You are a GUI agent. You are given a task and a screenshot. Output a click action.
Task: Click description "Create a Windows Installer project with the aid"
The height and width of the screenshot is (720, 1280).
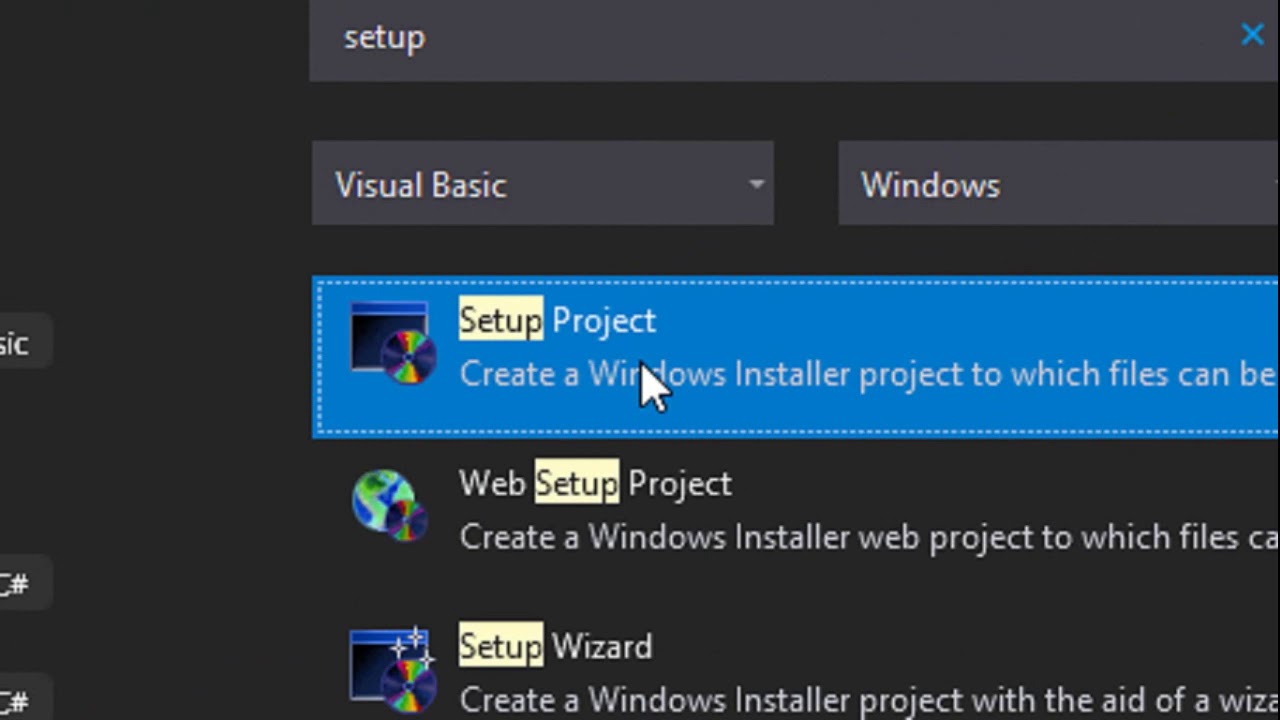(868, 700)
